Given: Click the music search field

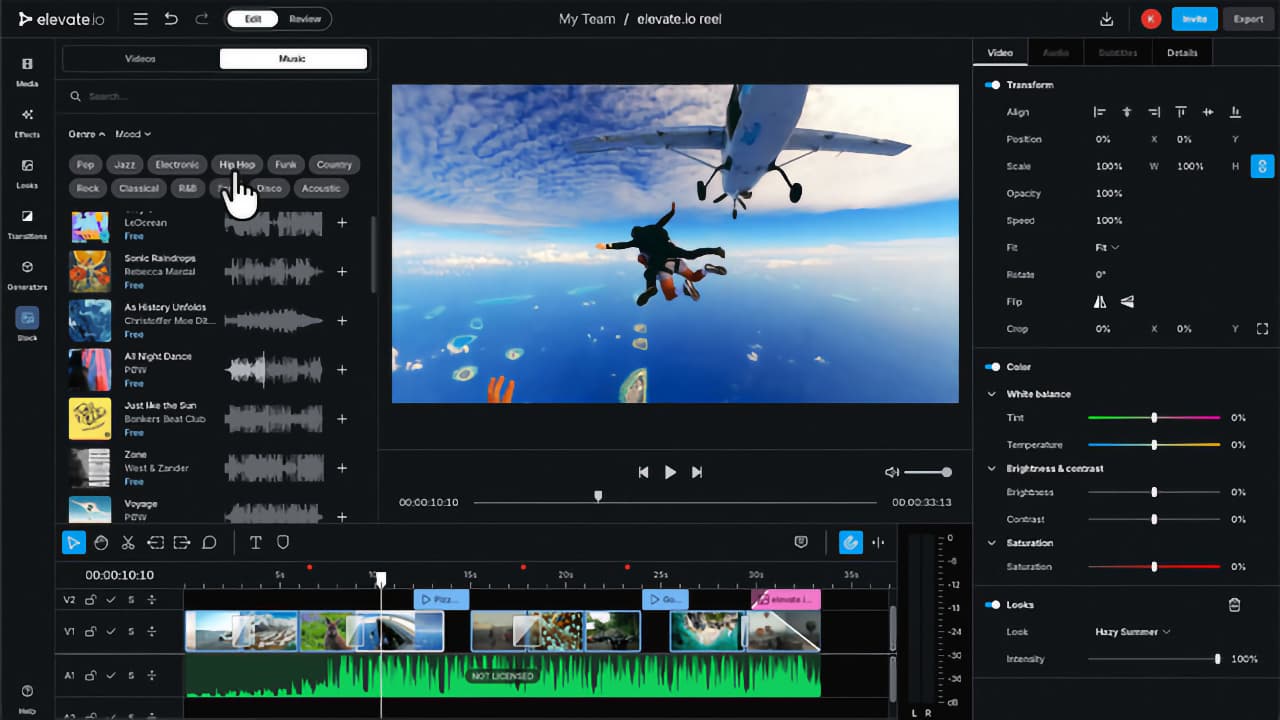Looking at the screenshot, I should point(150,96).
